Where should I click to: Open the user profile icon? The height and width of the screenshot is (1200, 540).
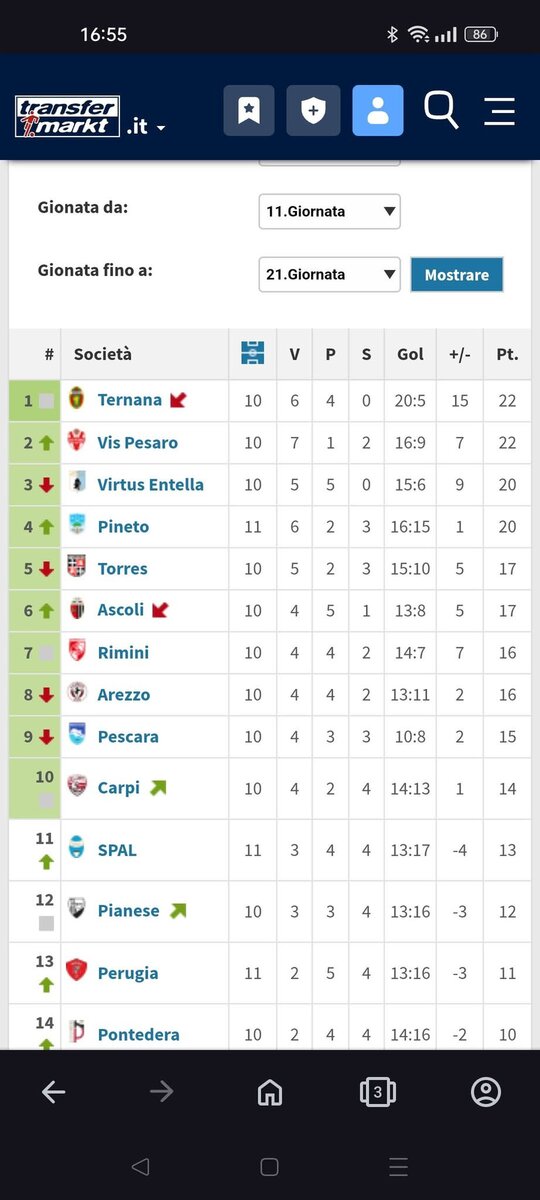[x=378, y=110]
